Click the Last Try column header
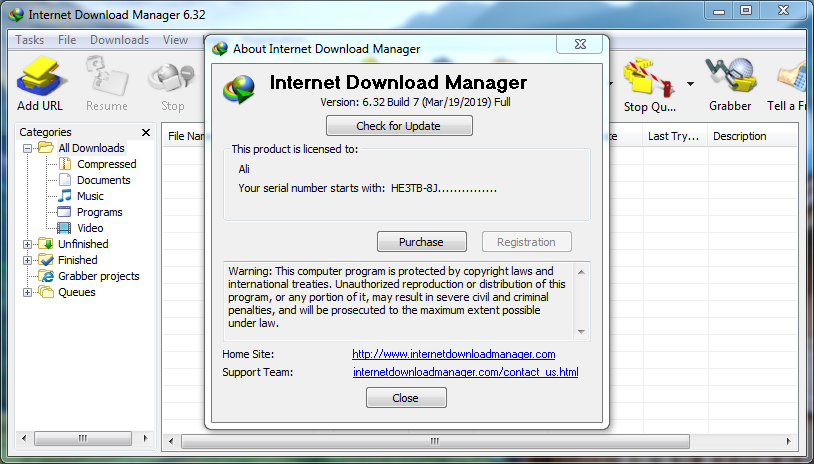 (x=675, y=137)
